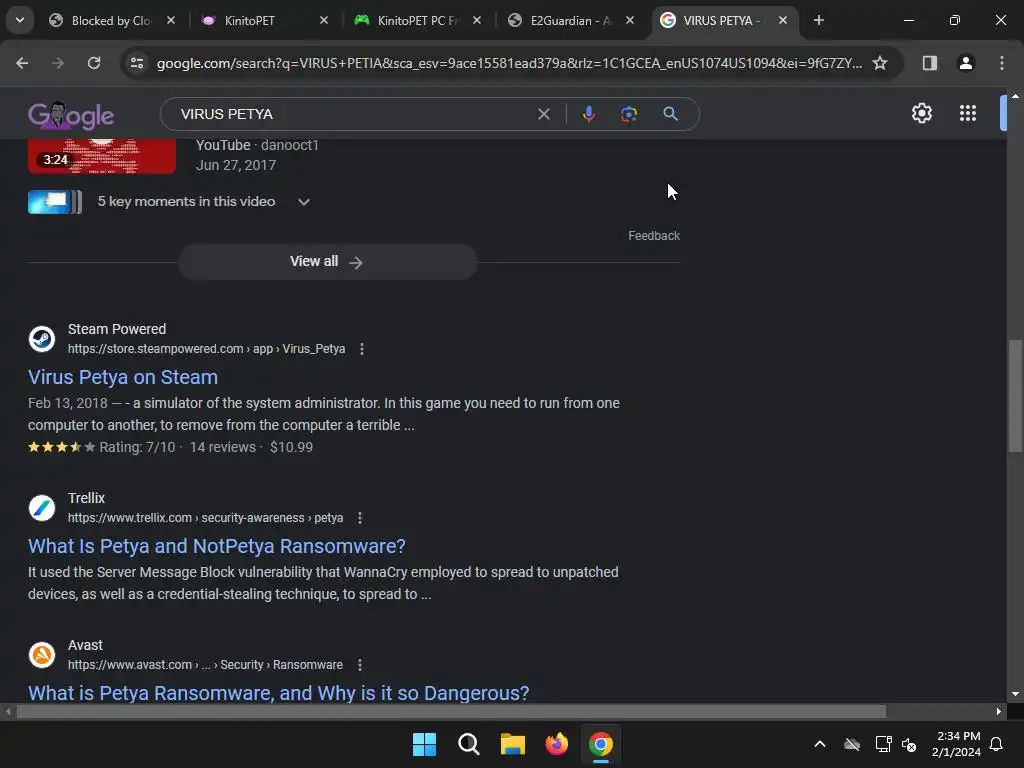
Task: Search by image with Google Lens
Action: 628,114
